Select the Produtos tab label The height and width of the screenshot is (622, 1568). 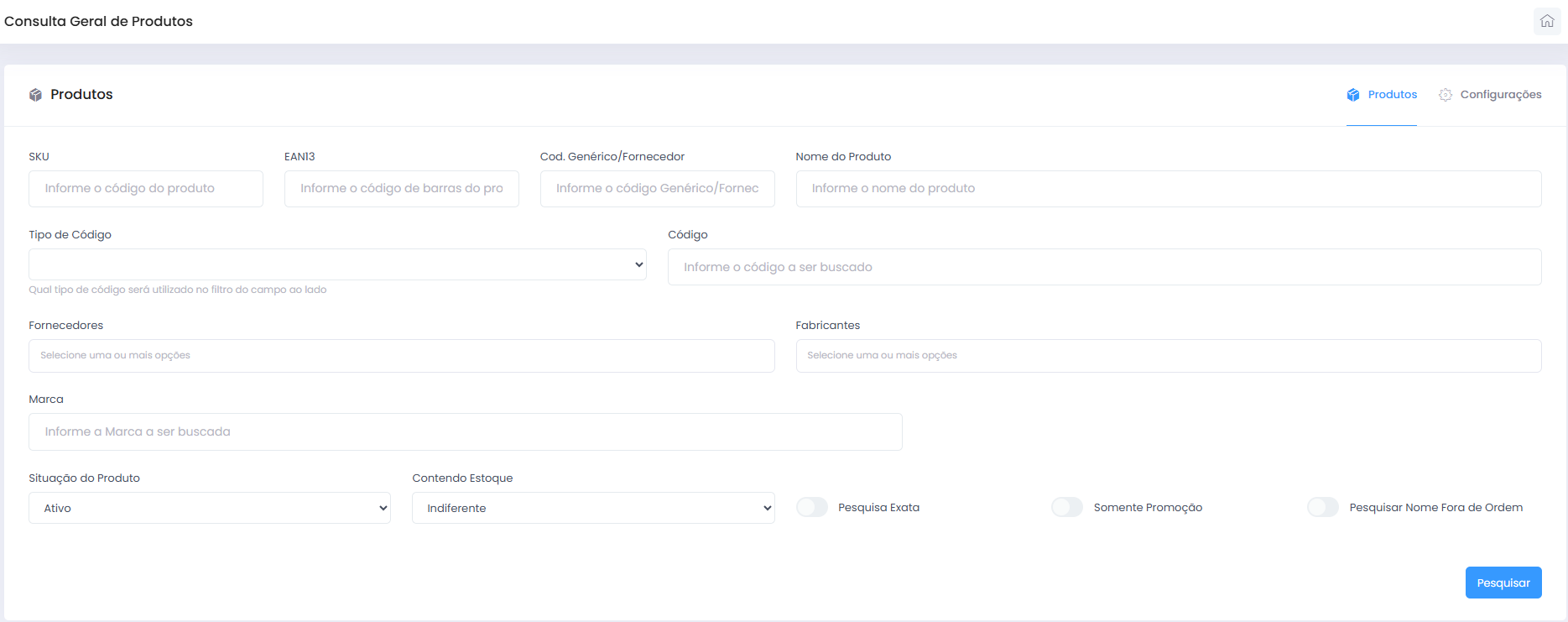(x=1392, y=95)
